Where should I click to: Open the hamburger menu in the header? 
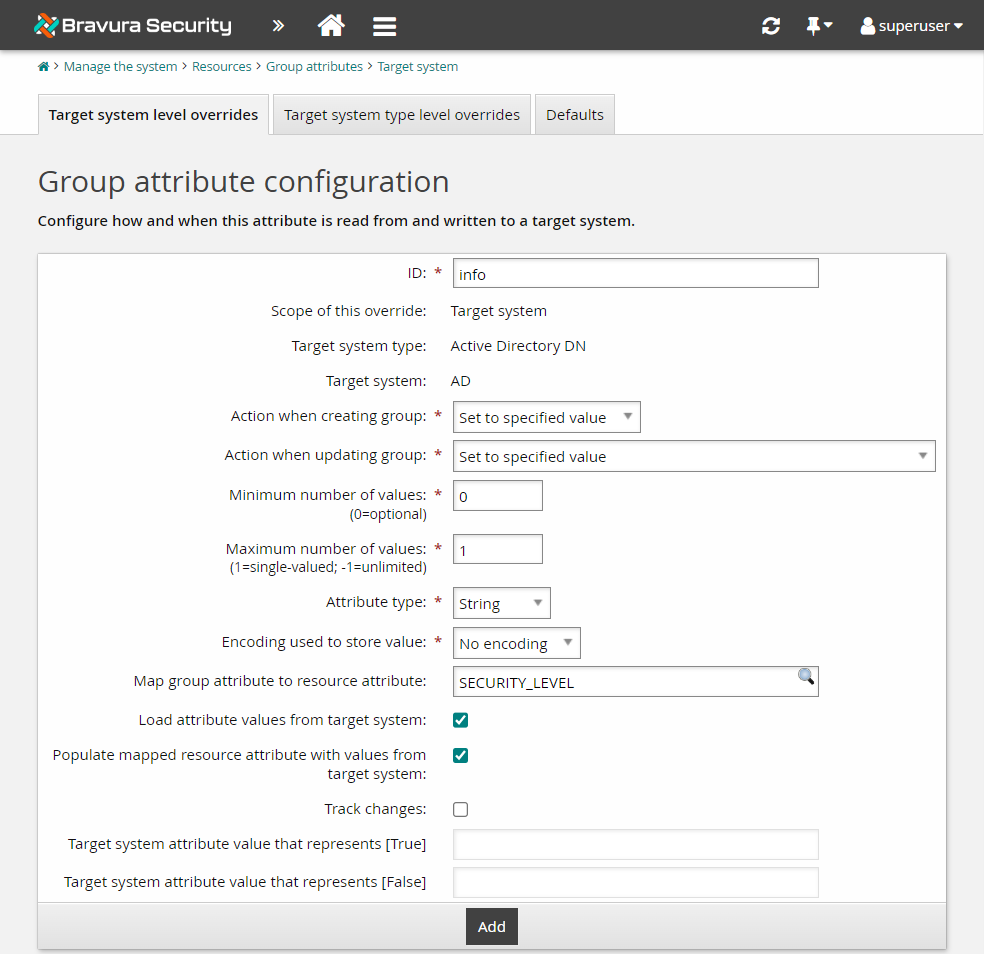[384, 25]
